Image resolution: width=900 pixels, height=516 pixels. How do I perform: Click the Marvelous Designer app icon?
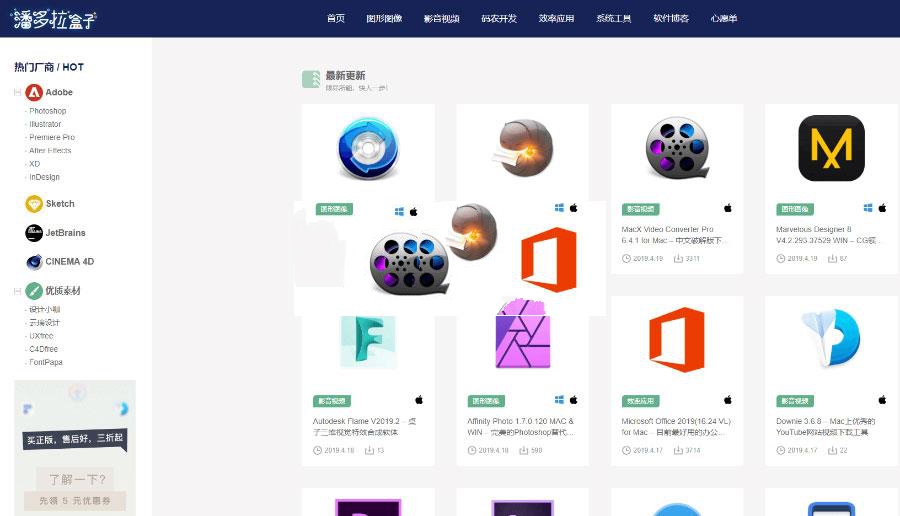831,148
